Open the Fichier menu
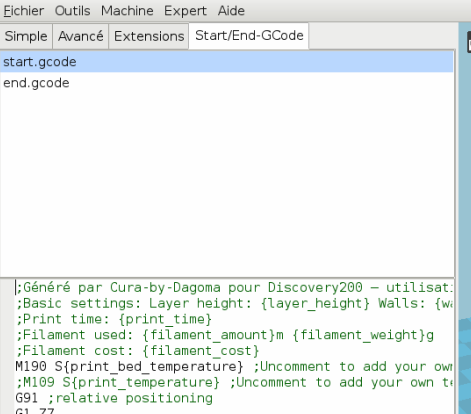 [24, 11]
